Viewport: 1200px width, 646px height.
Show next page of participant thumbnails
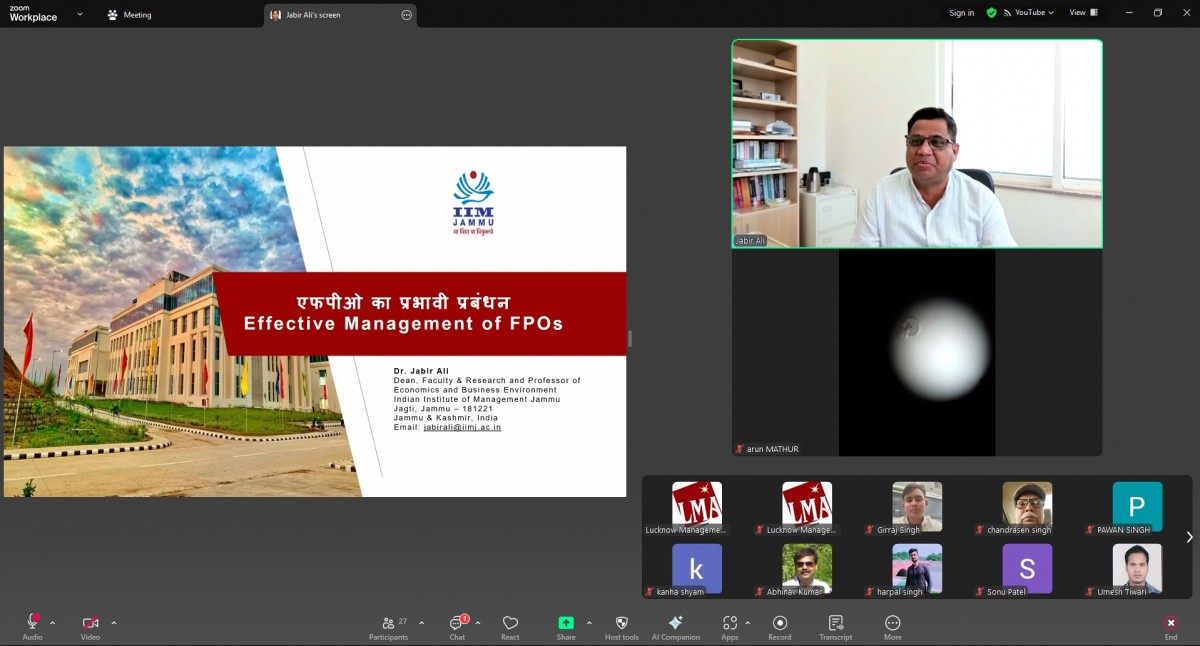1189,537
